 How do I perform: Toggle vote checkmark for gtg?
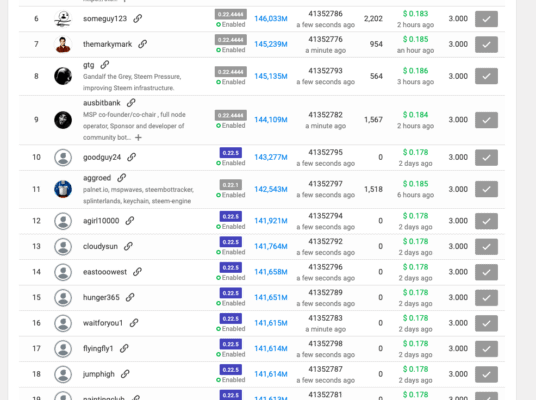pos(486,76)
